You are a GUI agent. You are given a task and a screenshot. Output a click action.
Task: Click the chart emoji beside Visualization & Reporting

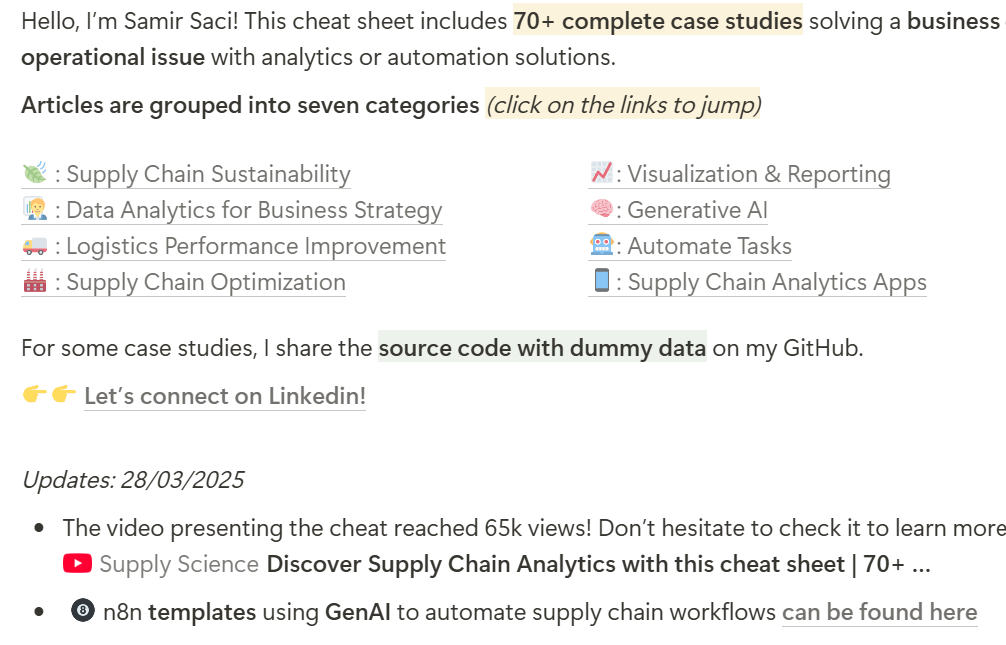coord(601,174)
